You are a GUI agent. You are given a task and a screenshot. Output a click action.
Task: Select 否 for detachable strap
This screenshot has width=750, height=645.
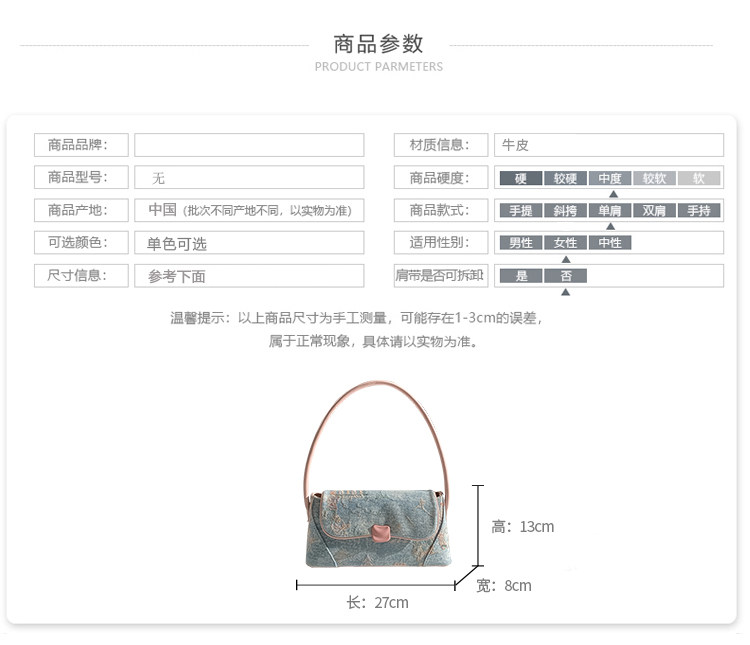(x=565, y=276)
